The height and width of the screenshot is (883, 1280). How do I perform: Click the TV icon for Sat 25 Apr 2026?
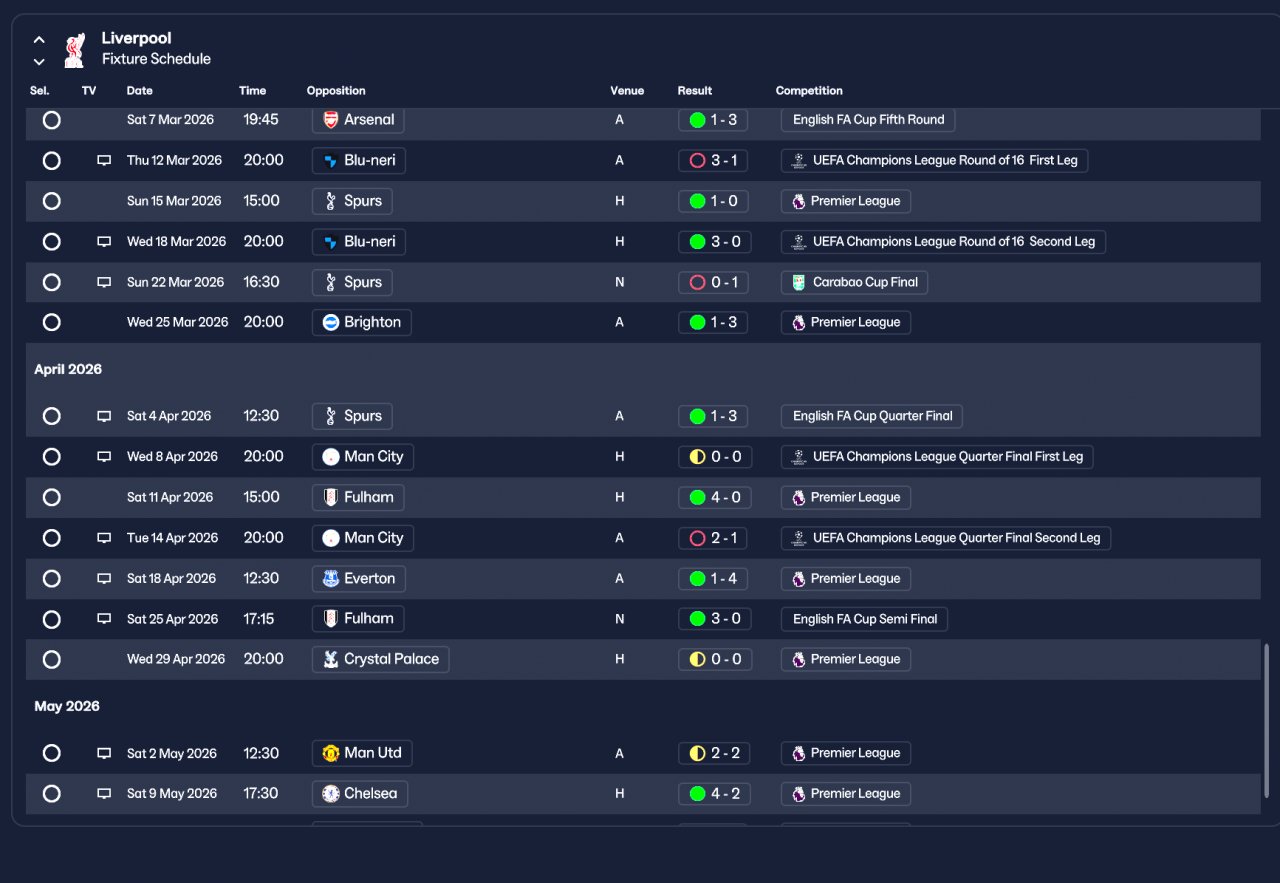pyautogui.click(x=104, y=619)
